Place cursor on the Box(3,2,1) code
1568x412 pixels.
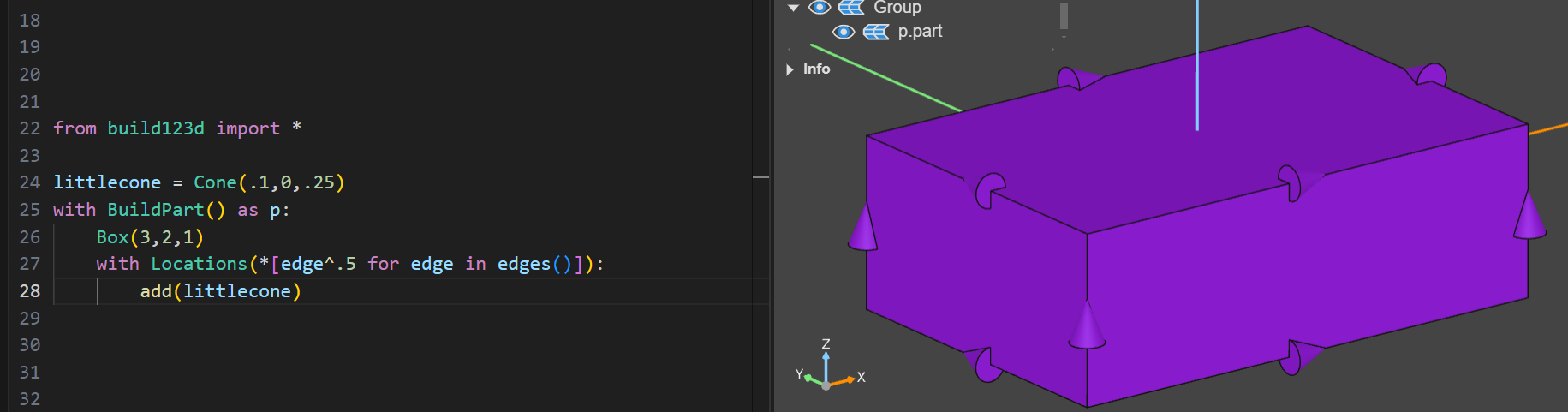click(x=150, y=237)
